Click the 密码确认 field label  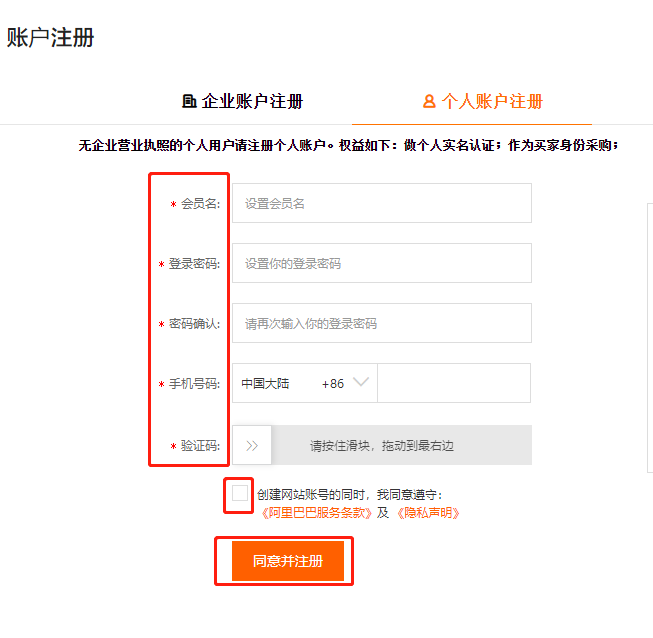(194, 324)
